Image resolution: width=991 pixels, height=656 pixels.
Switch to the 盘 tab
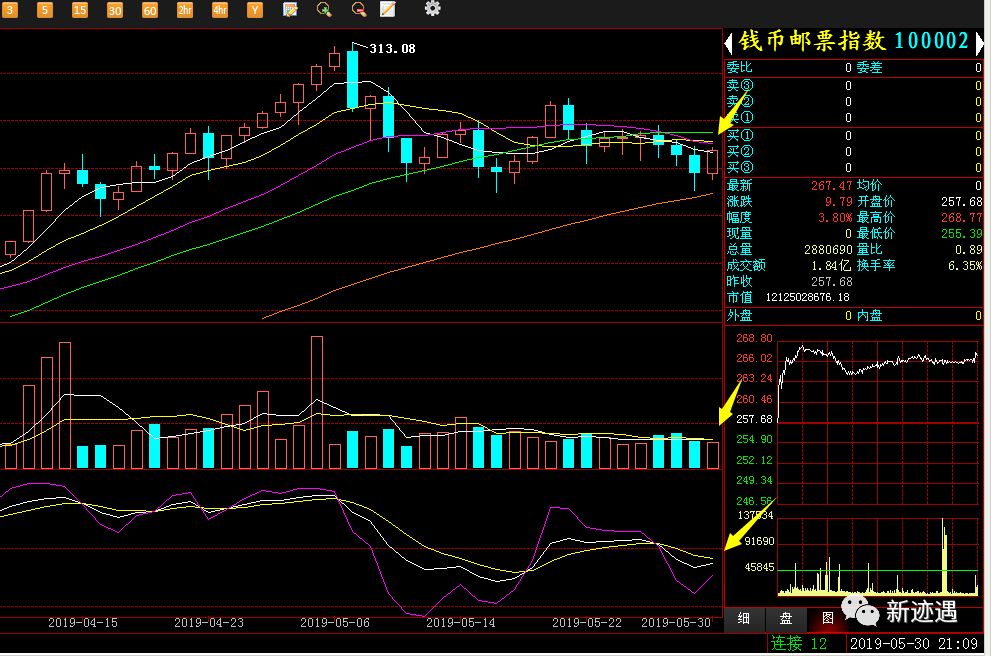tap(786, 618)
